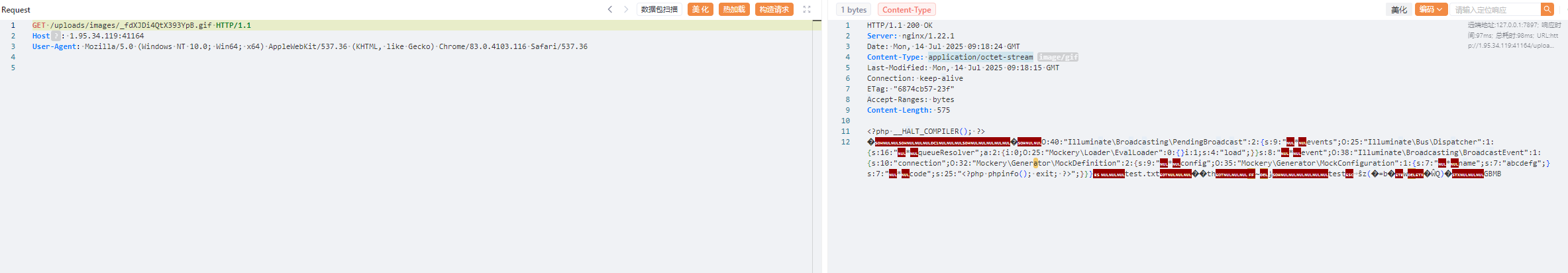Go to previous request with left arrow
Image resolution: width=1568 pixels, height=273 pixels.
[610, 9]
